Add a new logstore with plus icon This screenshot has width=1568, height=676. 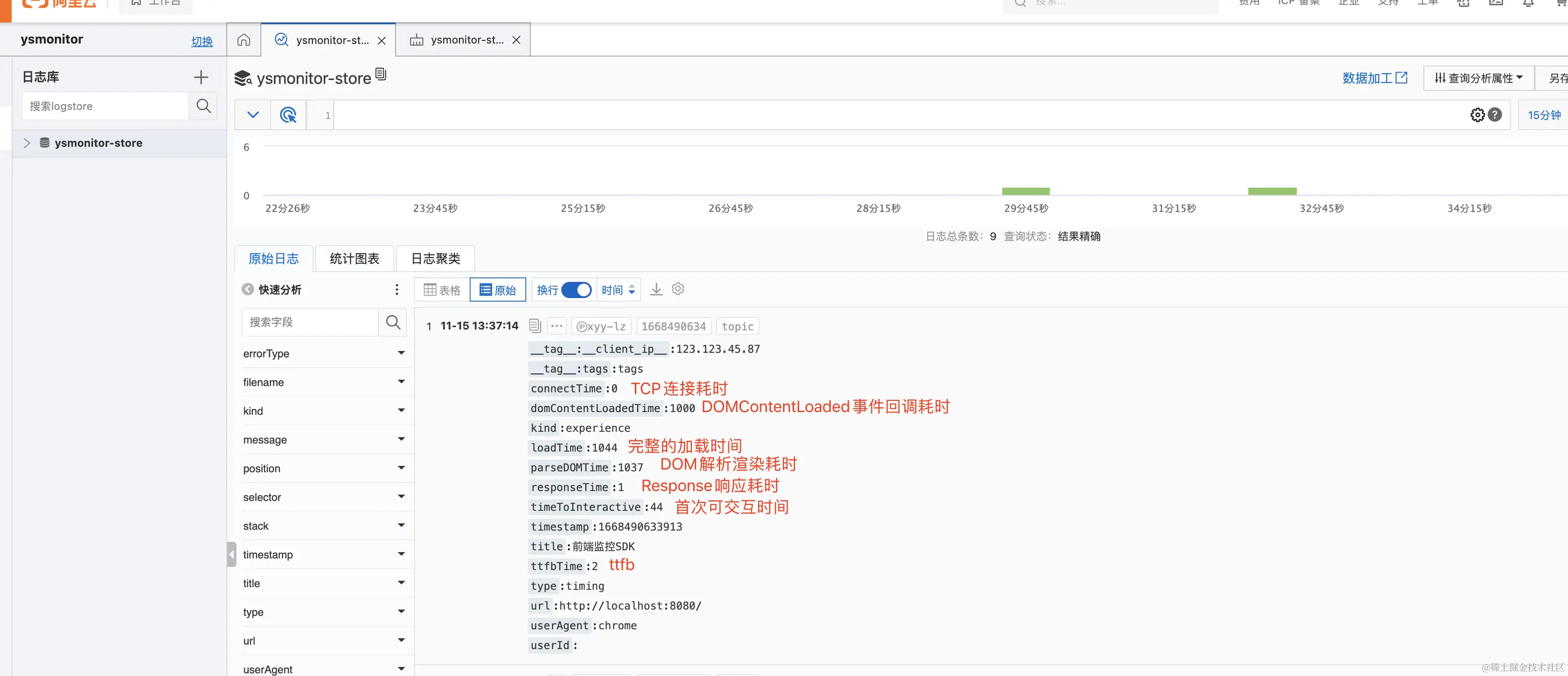coord(200,77)
